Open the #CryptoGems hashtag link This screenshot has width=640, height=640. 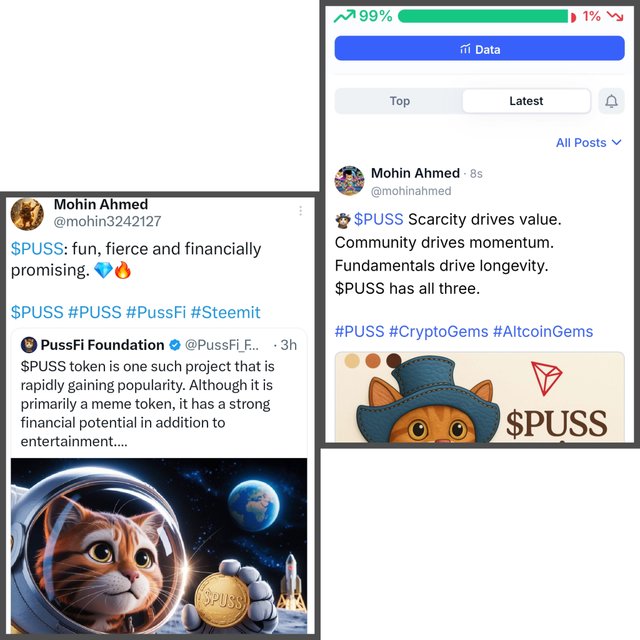click(x=438, y=331)
